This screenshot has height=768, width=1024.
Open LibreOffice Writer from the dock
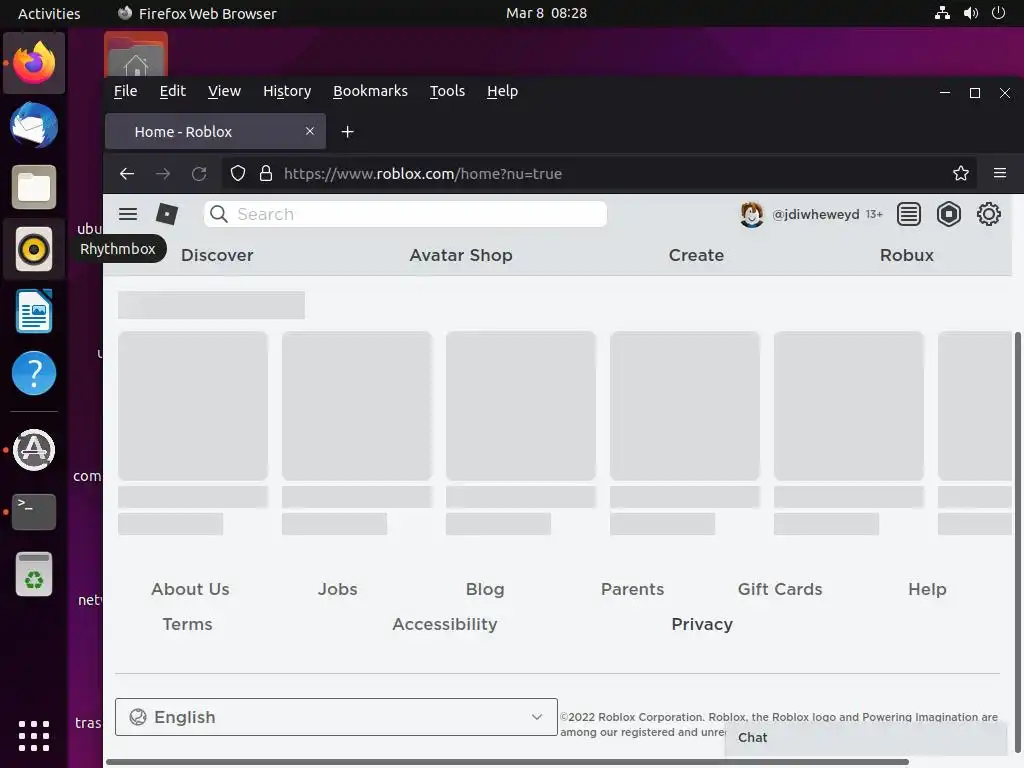(x=34, y=312)
